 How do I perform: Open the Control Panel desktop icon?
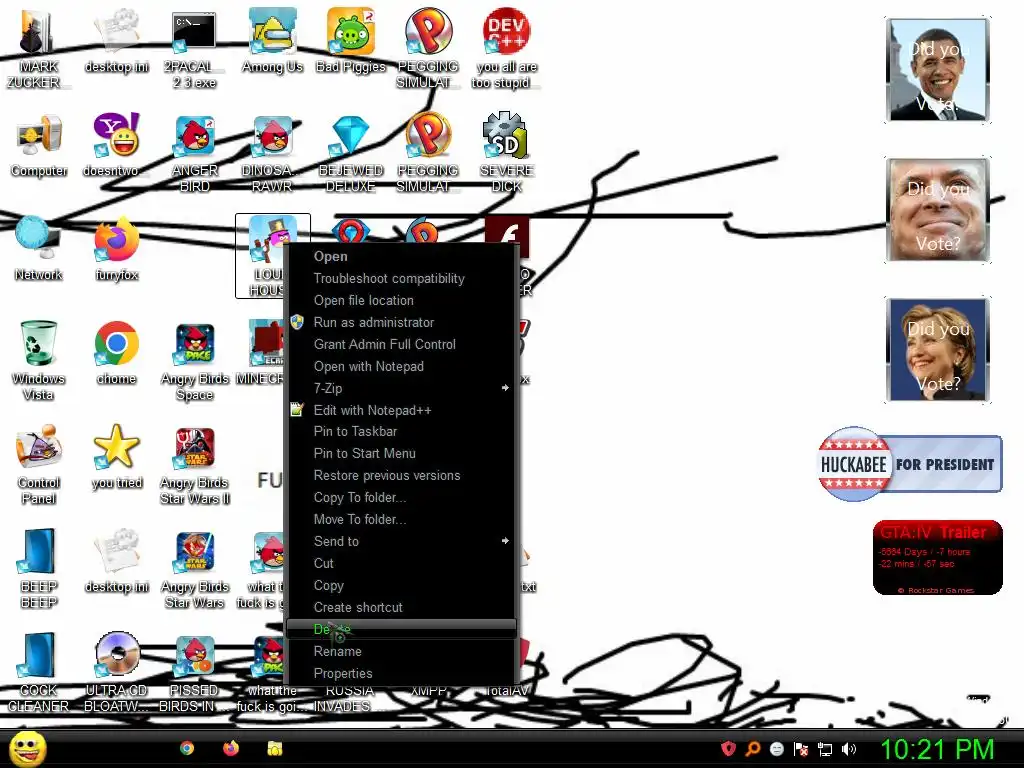pos(39,465)
